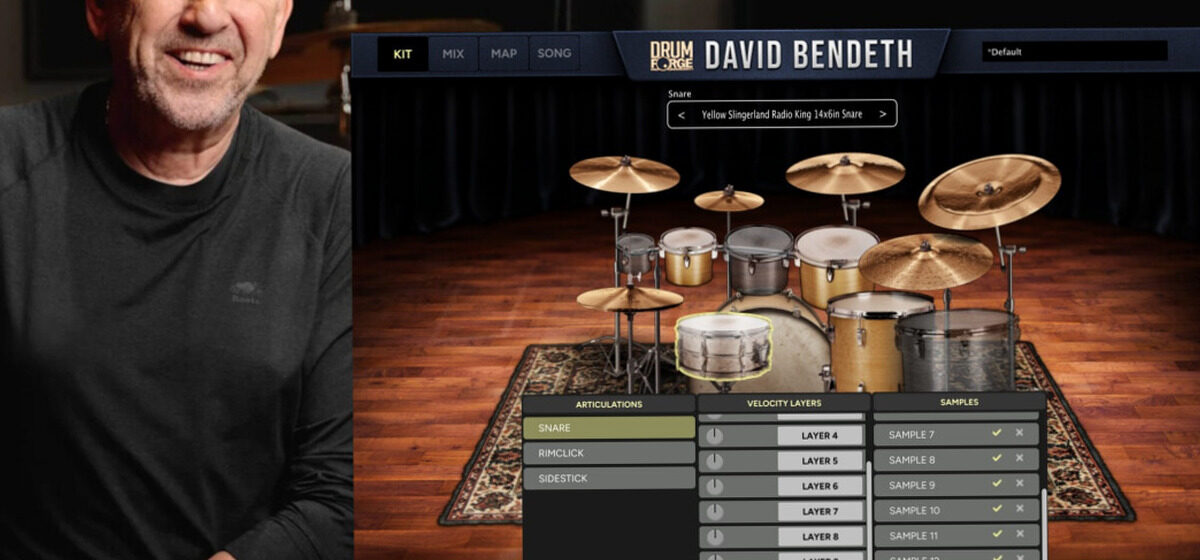Open the SONG tab

click(x=554, y=54)
